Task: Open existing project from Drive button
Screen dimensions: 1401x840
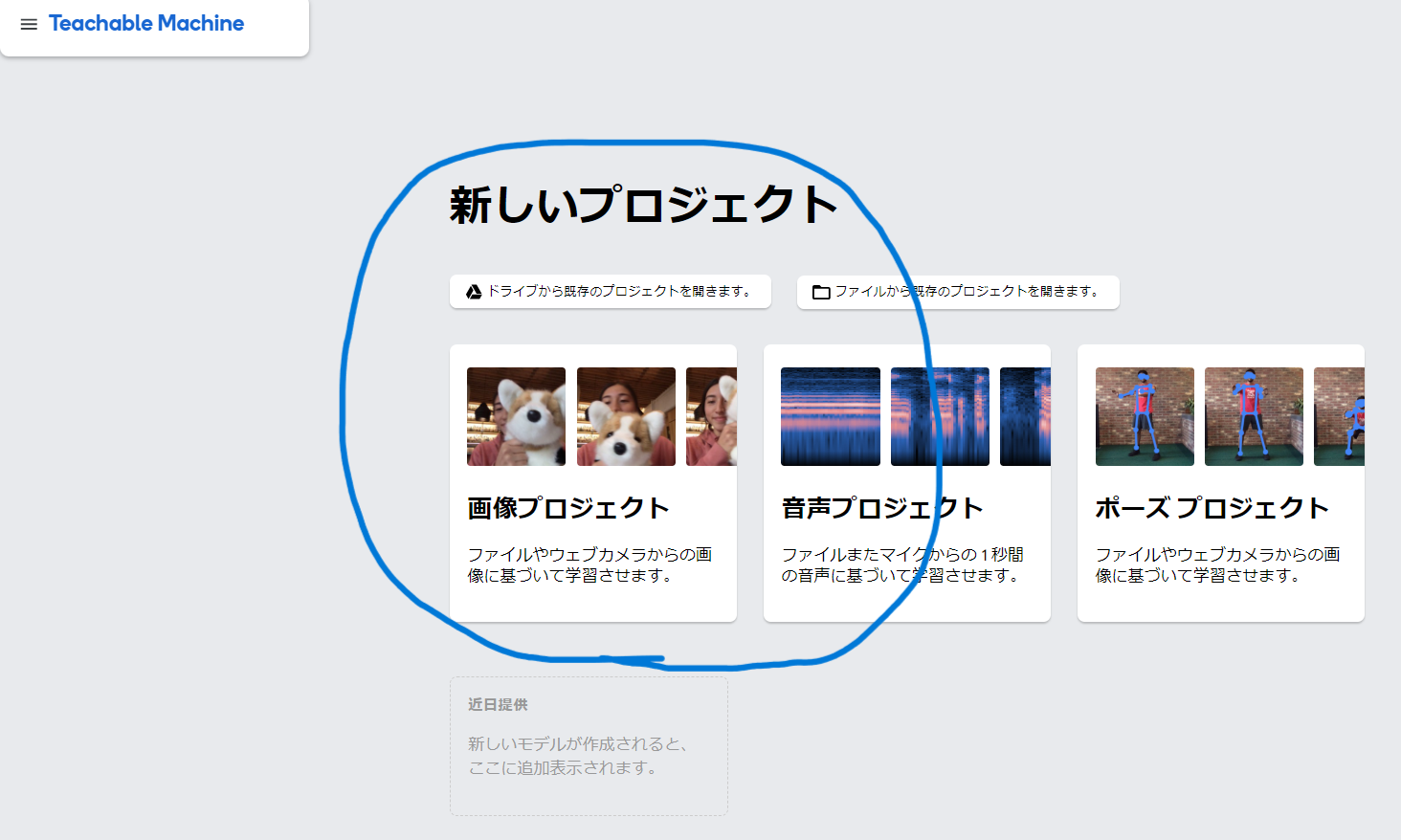Action: tap(611, 292)
